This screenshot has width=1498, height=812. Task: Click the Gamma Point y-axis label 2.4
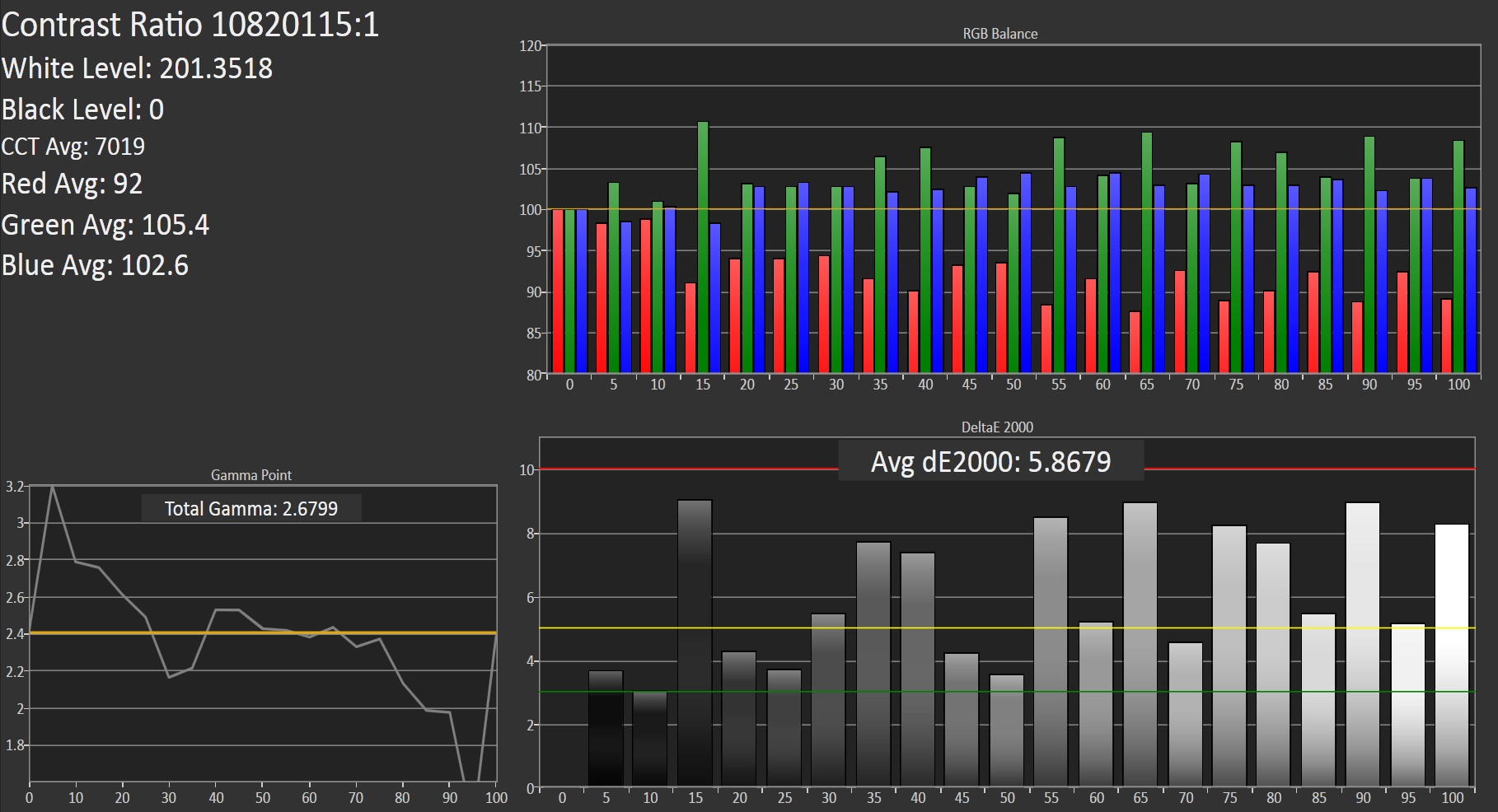(15, 634)
